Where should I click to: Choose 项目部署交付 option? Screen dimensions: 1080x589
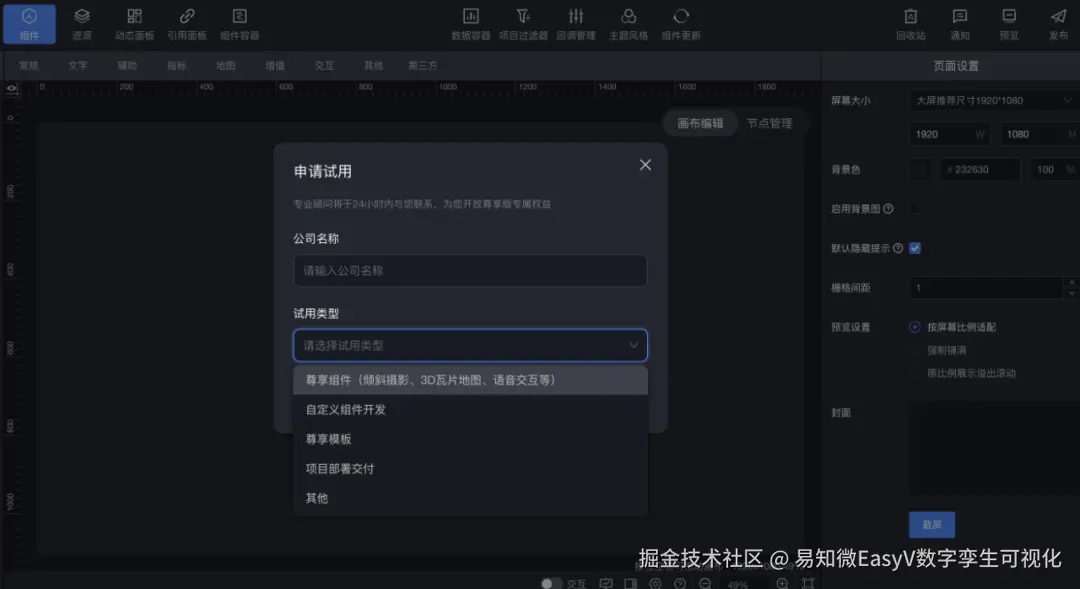[470, 468]
